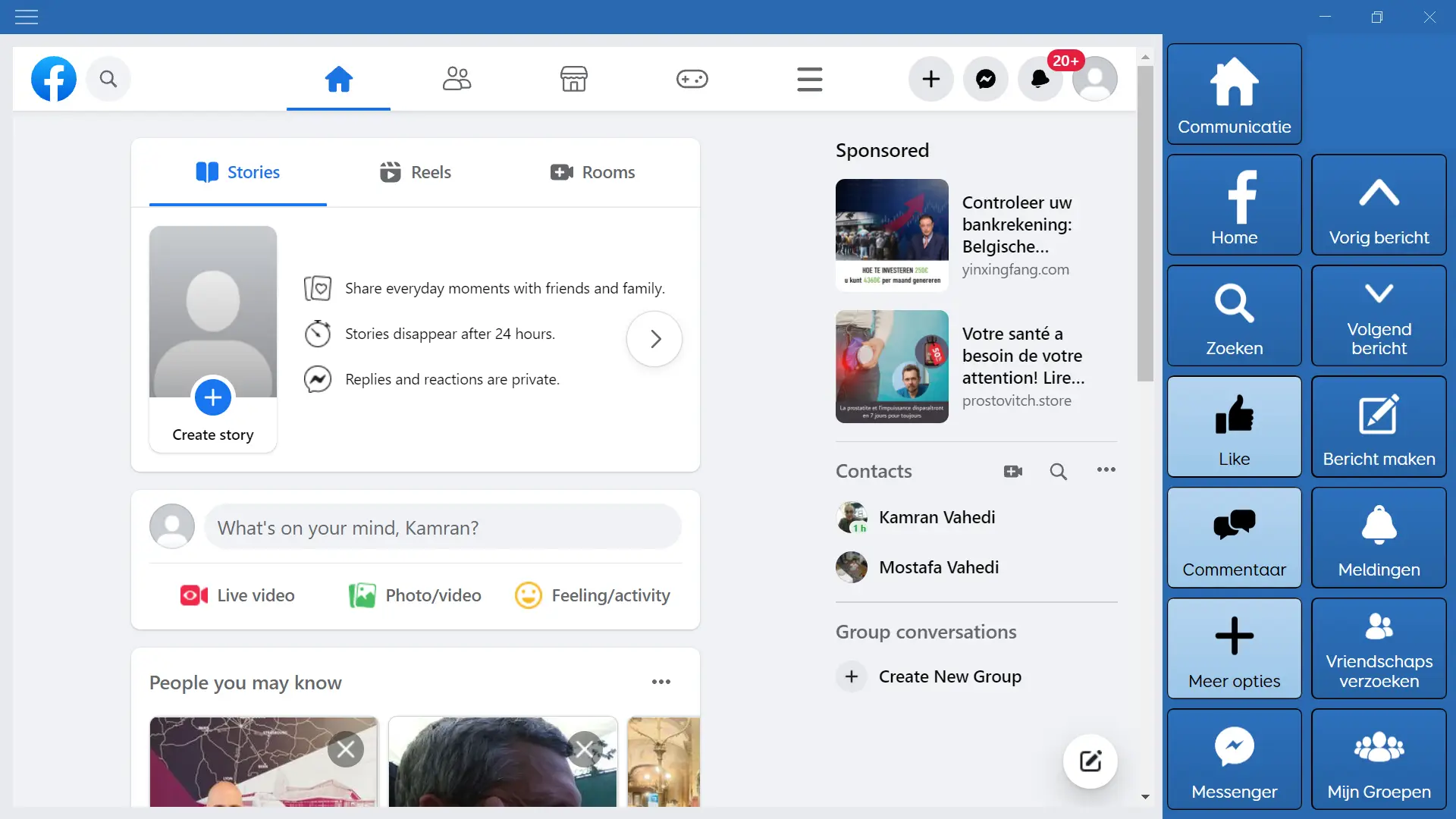Screen dimensions: 1456x819
Task: Switch to the Reels tab
Action: click(x=416, y=172)
